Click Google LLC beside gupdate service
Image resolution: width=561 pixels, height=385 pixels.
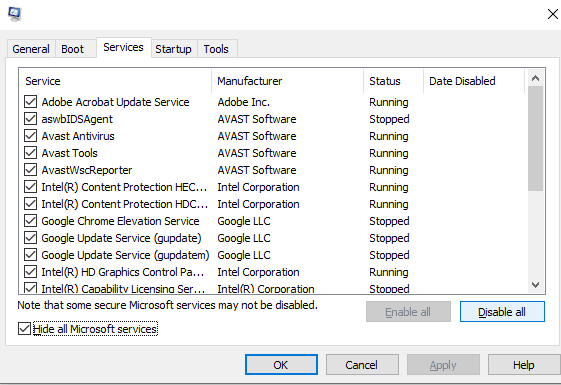(244, 238)
